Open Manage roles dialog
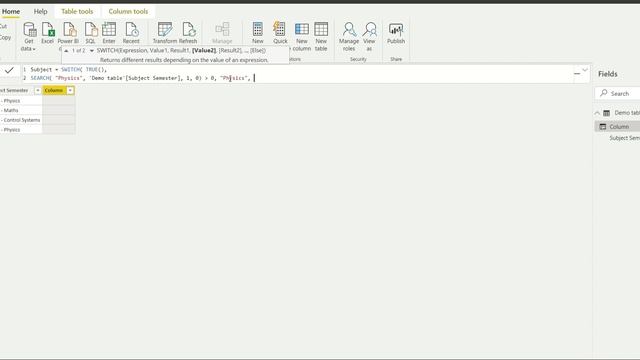Viewport: 640px width, 360px height. point(349,37)
